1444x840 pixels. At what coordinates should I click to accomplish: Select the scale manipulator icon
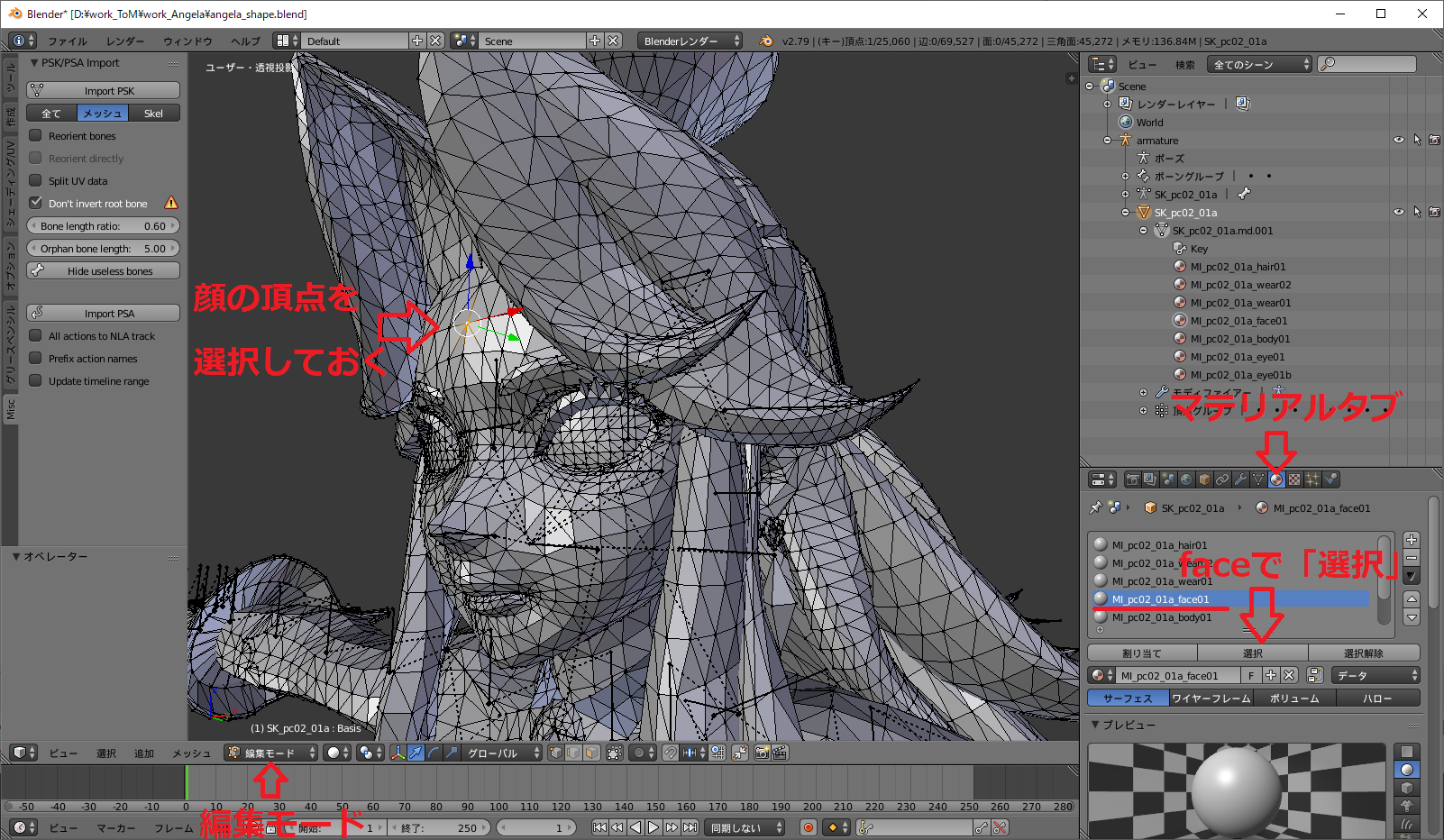click(x=452, y=753)
